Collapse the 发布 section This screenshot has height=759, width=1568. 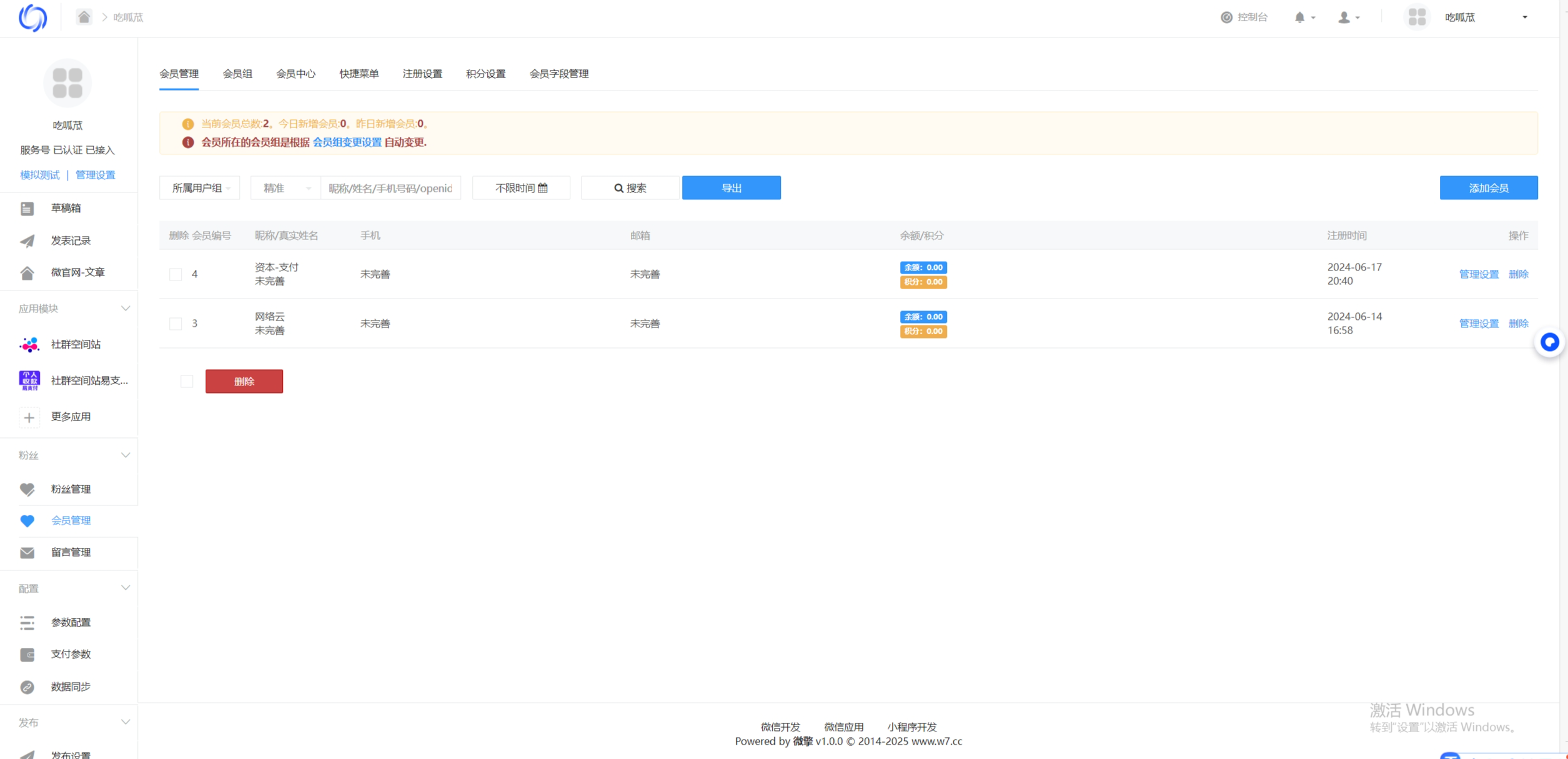[125, 723]
